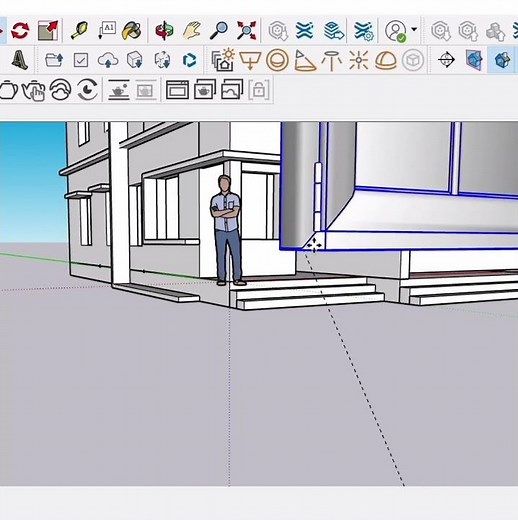Click the checkmark box toolbar icon
Viewport: 518px width, 520px height.
(81, 60)
